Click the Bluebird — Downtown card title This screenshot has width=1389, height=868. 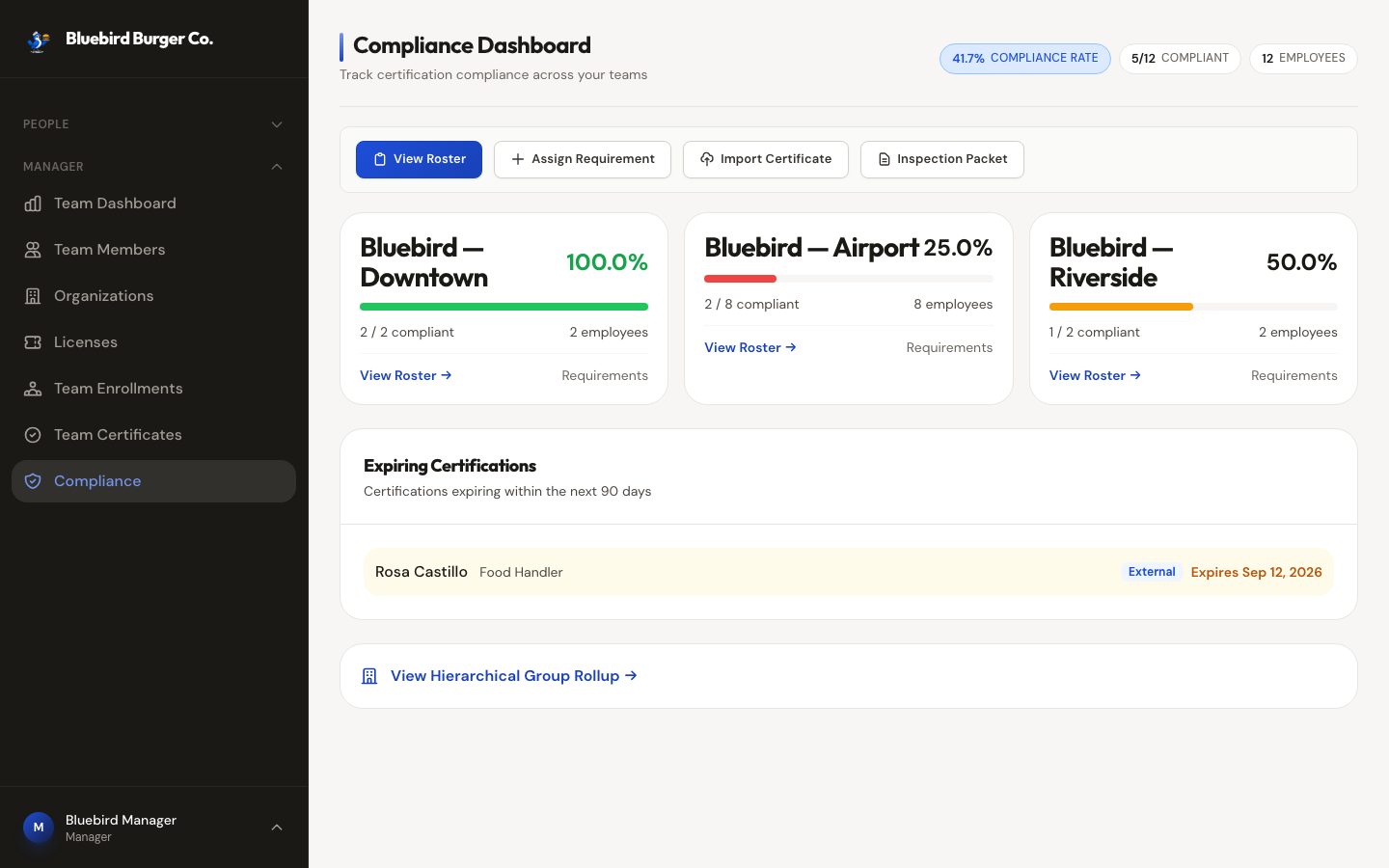pyautogui.click(x=424, y=262)
